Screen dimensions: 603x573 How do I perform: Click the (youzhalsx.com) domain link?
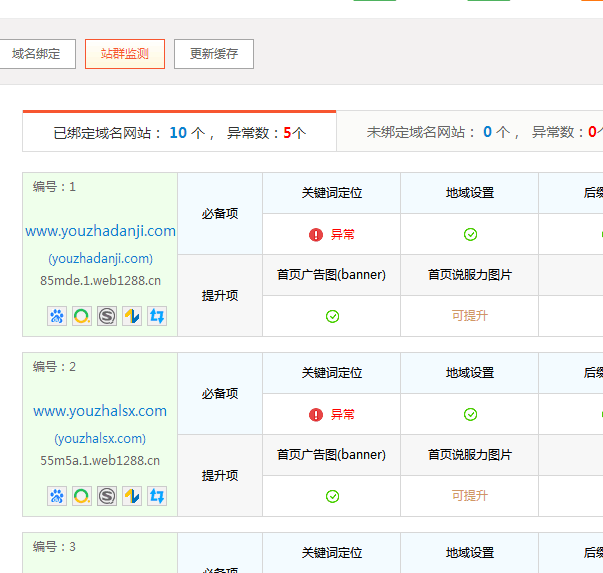coord(100,438)
